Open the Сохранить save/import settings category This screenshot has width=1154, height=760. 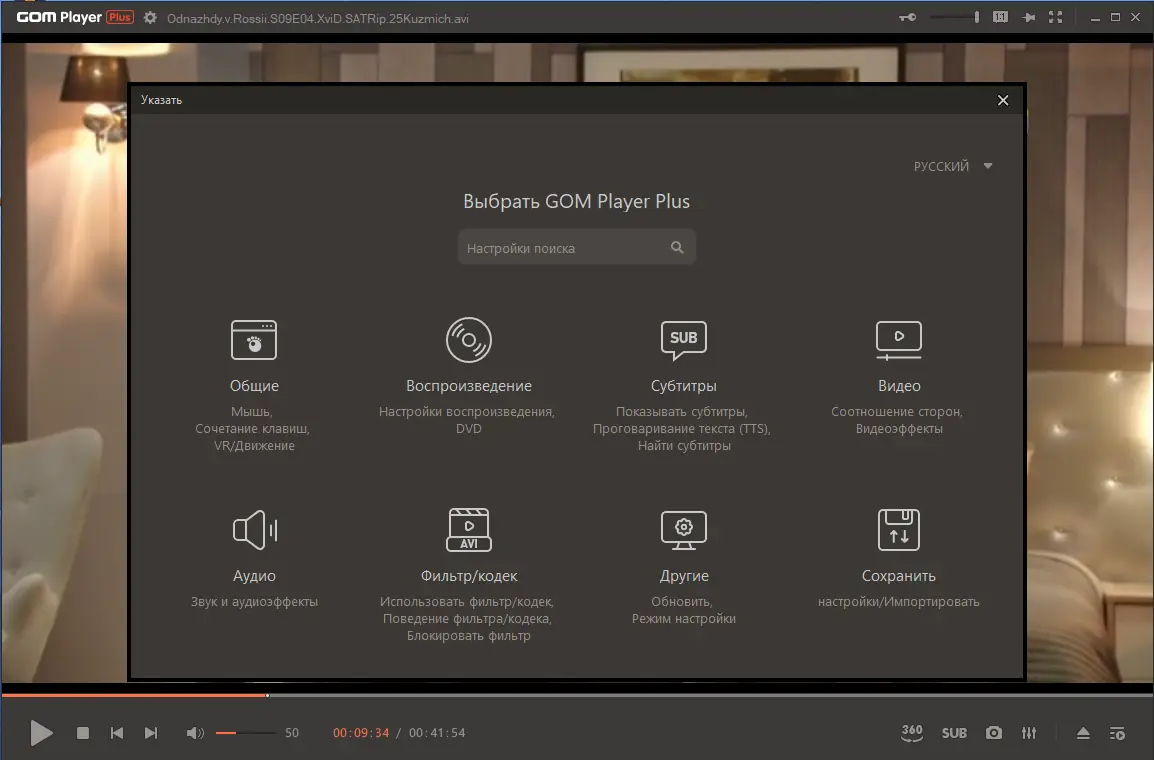coord(899,559)
